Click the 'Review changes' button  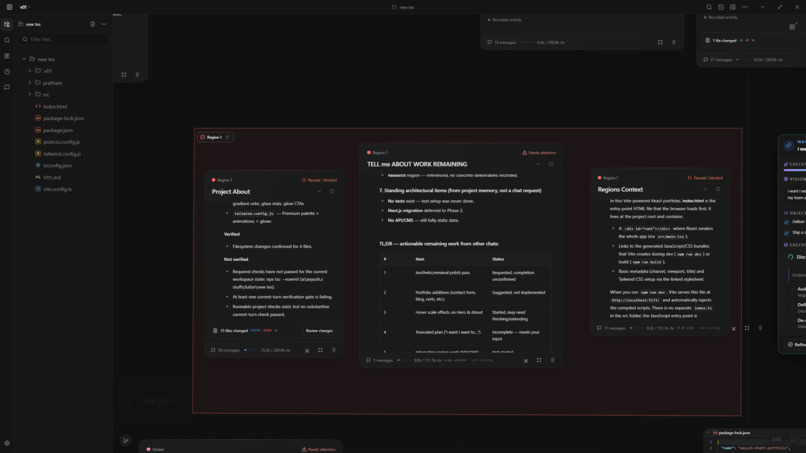point(319,331)
